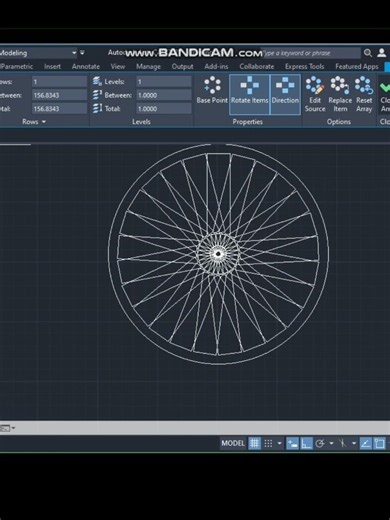Click Rows Between field showing 156.8343

59,95
